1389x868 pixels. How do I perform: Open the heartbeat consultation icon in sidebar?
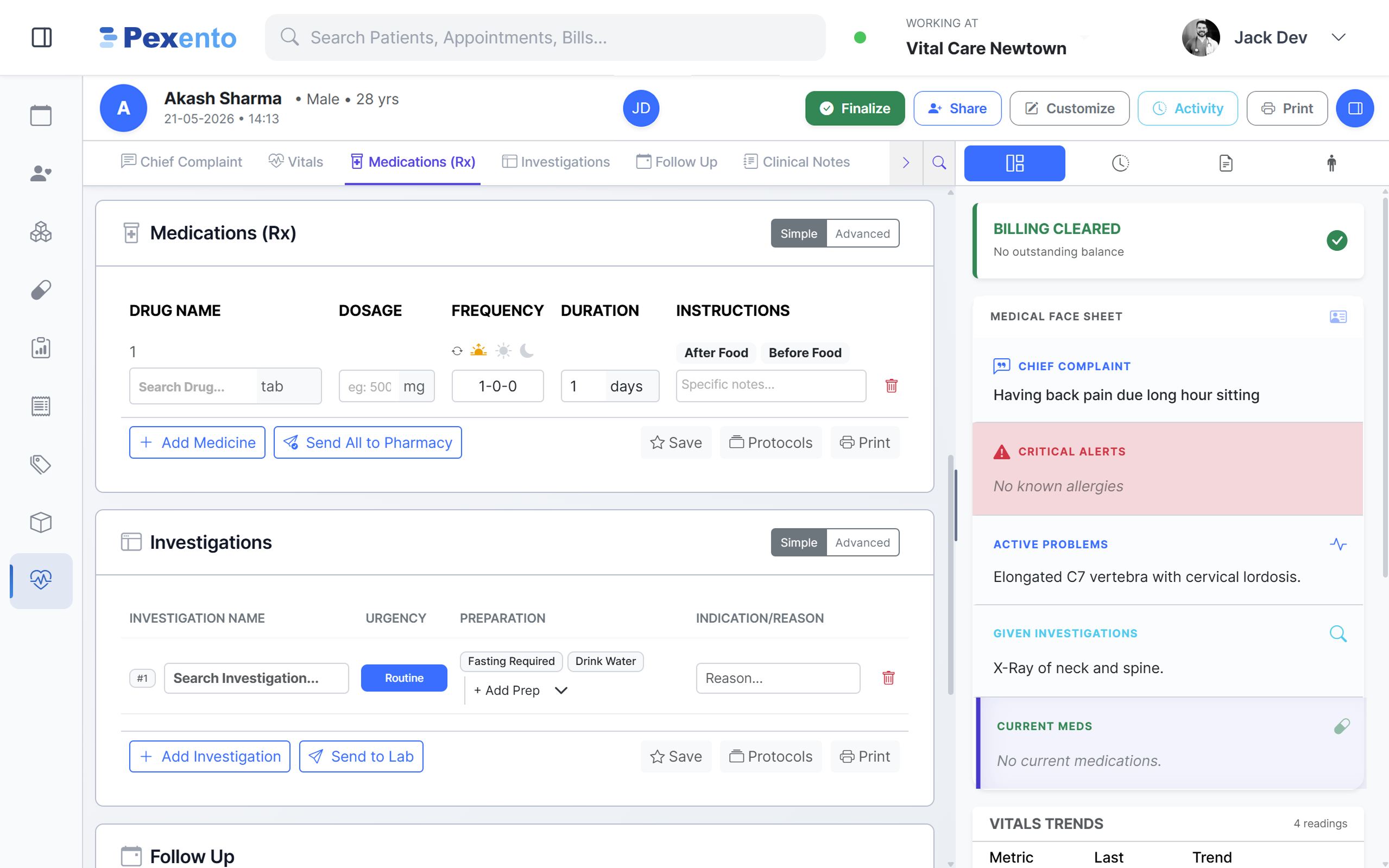point(41,580)
